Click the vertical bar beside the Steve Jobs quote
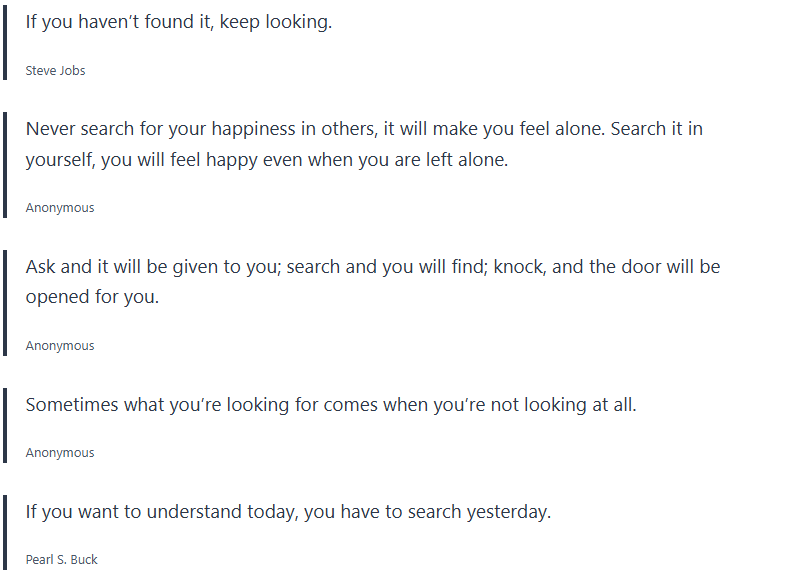808x577 pixels. point(5,41)
